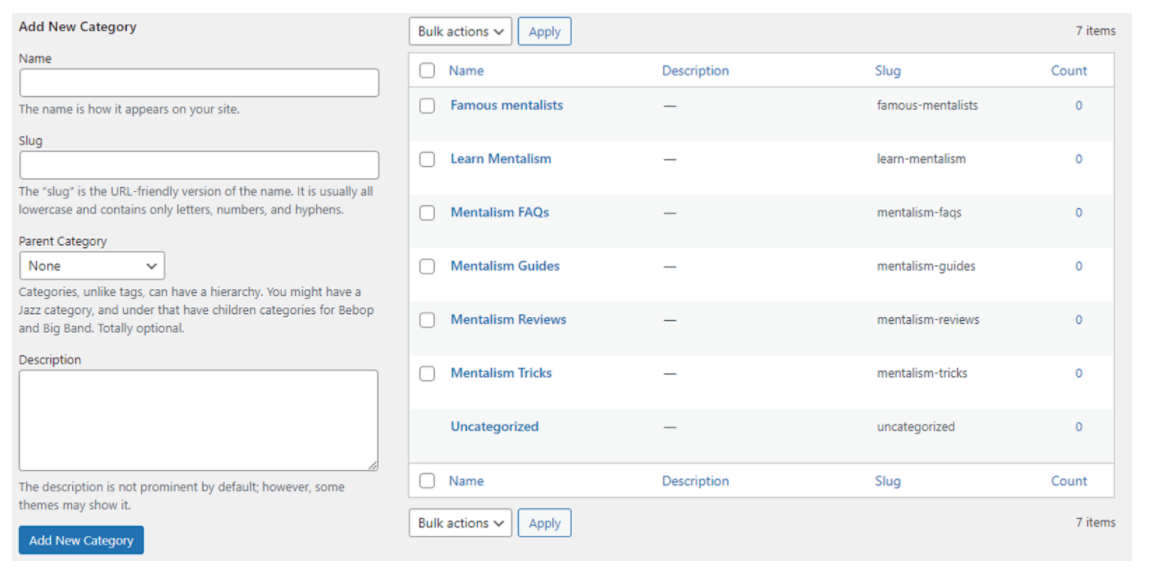Click in the category Name input field

click(x=199, y=83)
